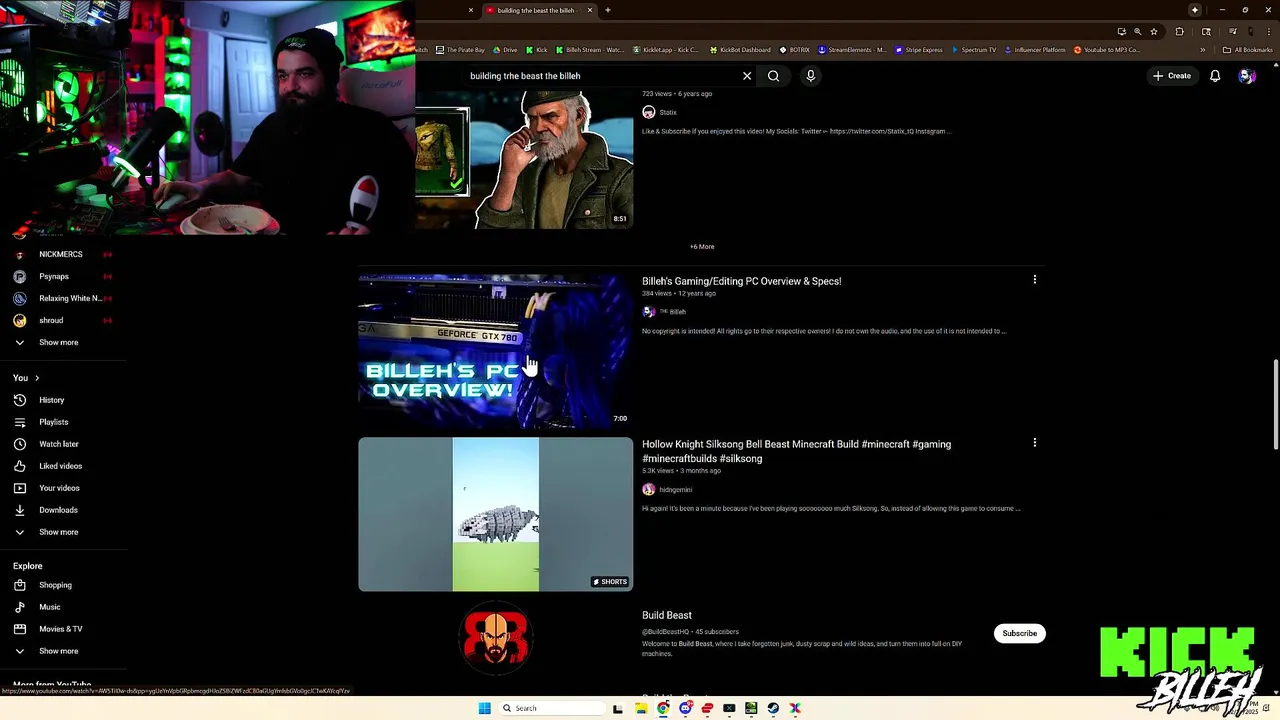1280x720 pixels.
Task: Open the NICKMERCS subscription channel
Action: pyautogui.click(x=63, y=254)
